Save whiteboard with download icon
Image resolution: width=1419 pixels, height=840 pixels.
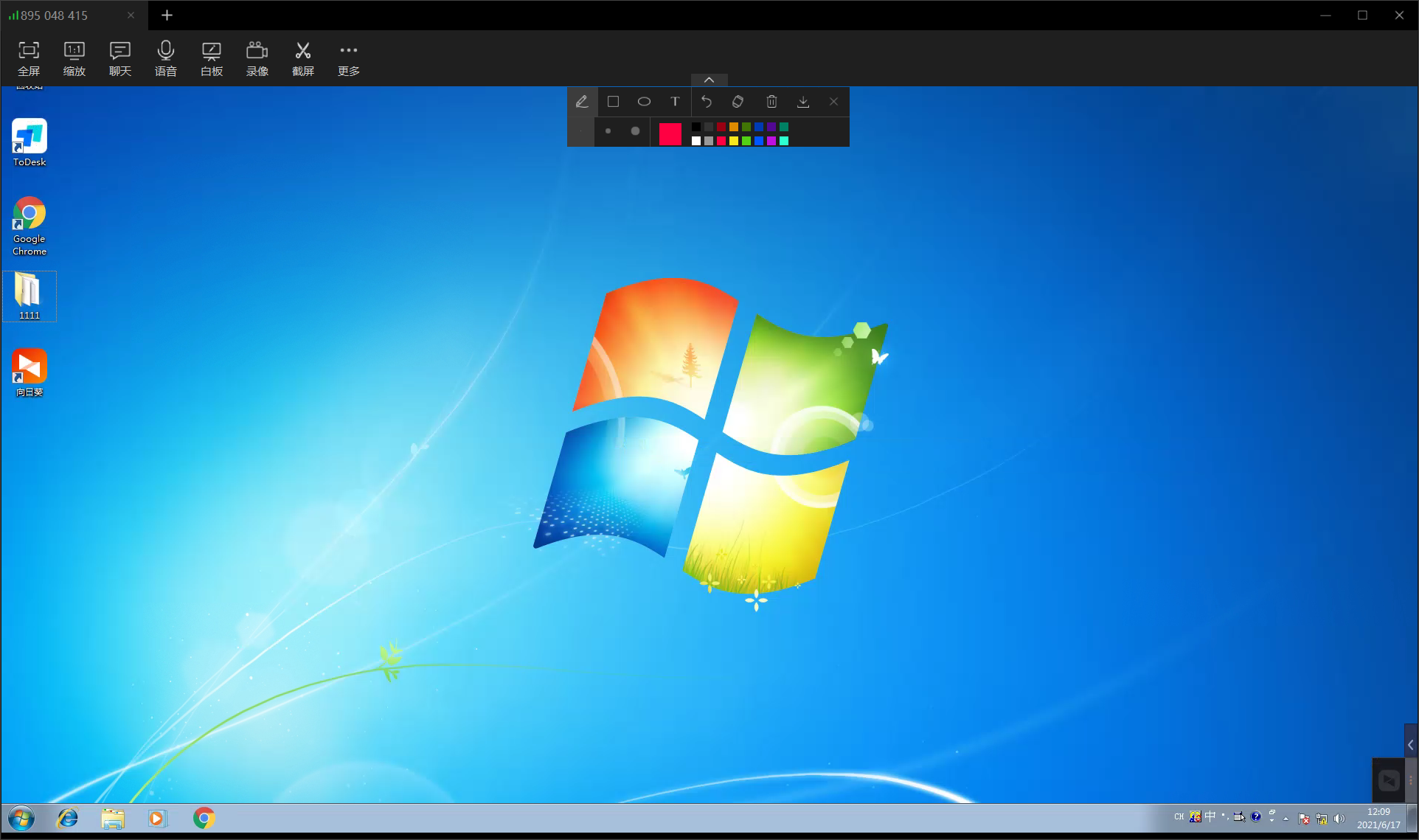(x=803, y=102)
